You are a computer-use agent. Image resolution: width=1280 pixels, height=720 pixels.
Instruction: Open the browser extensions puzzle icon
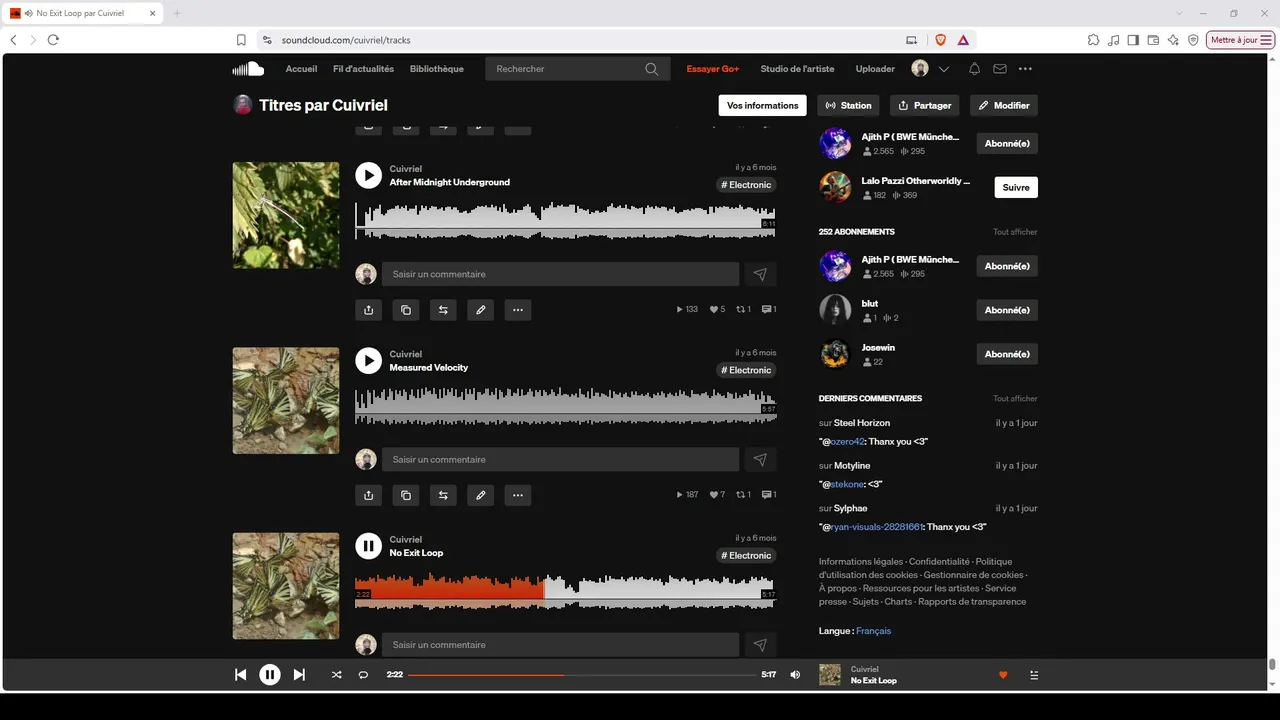pyautogui.click(x=1093, y=40)
